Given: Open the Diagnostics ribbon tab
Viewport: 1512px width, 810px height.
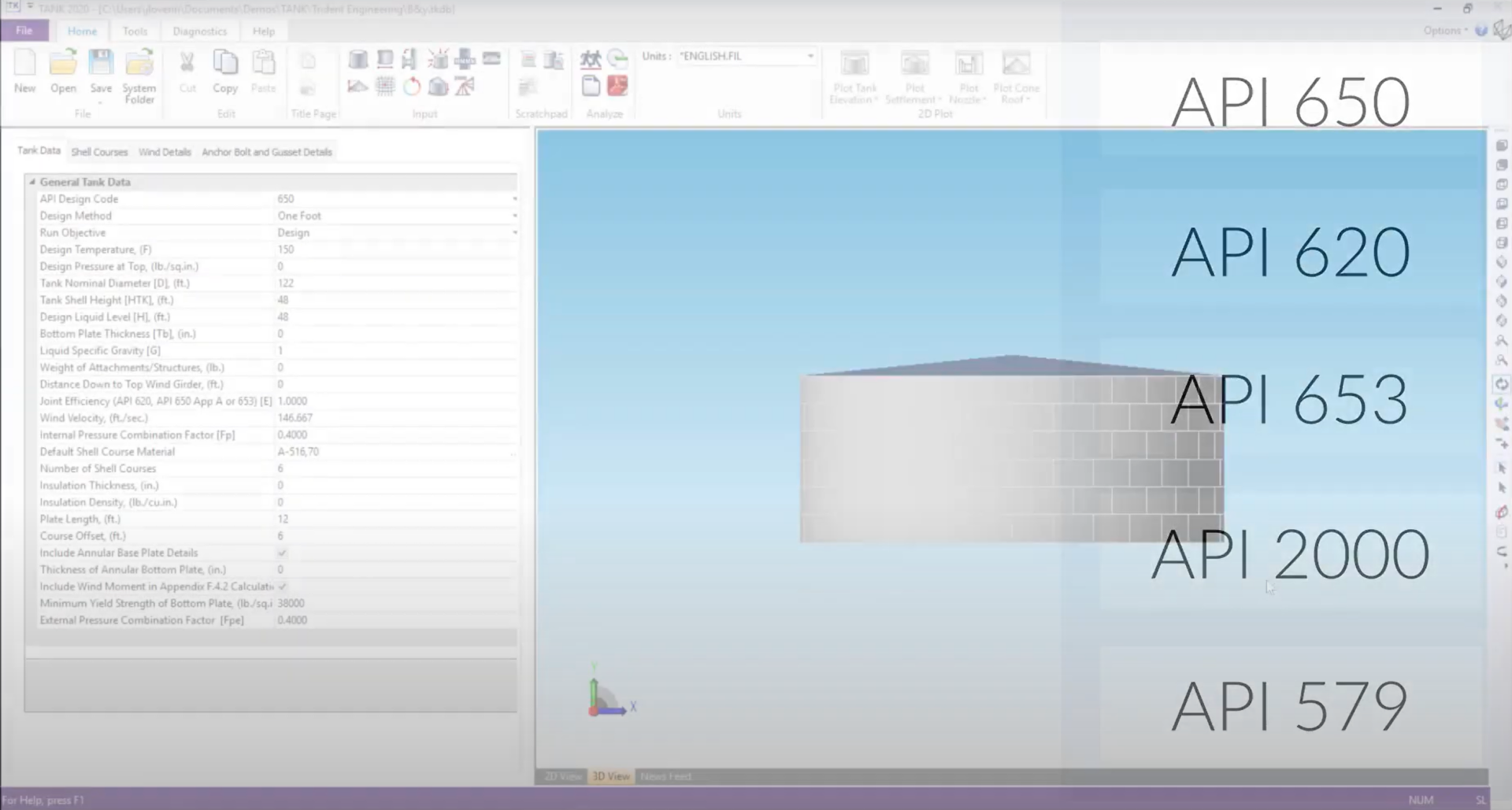Looking at the screenshot, I should (x=199, y=31).
